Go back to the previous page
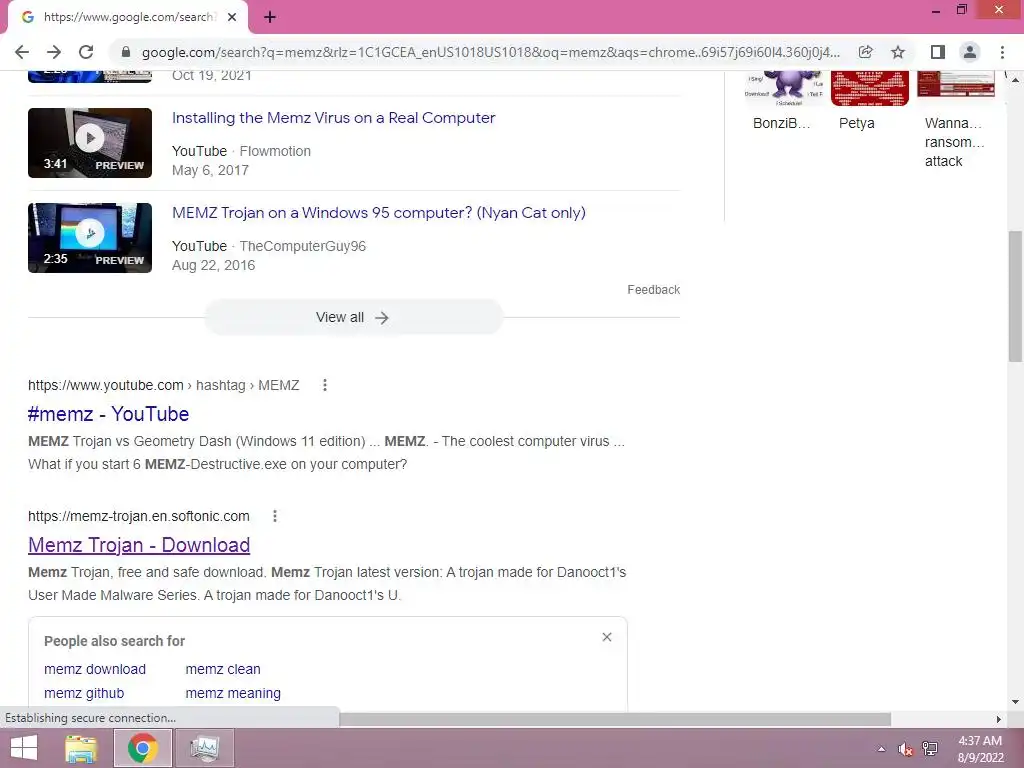1024x768 pixels. [x=22, y=52]
